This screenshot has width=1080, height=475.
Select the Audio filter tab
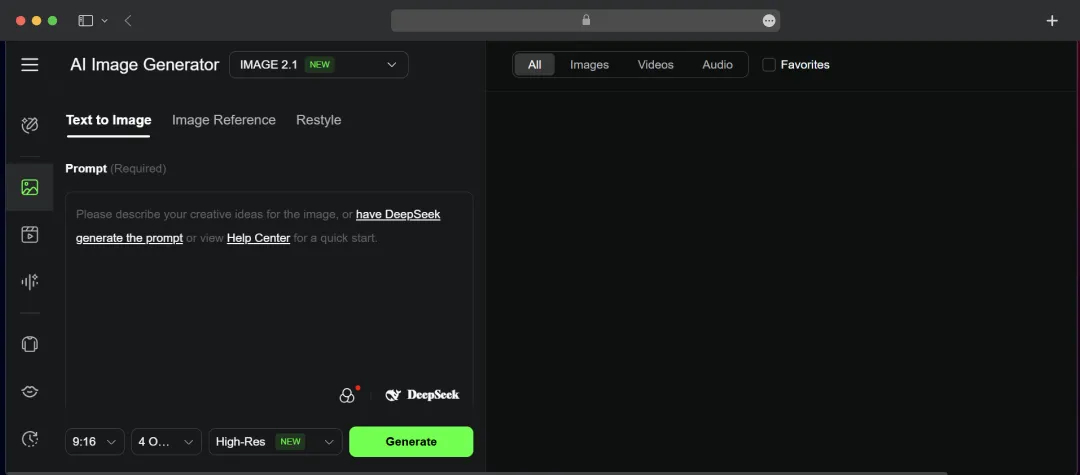pyautogui.click(x=718, y=65)
